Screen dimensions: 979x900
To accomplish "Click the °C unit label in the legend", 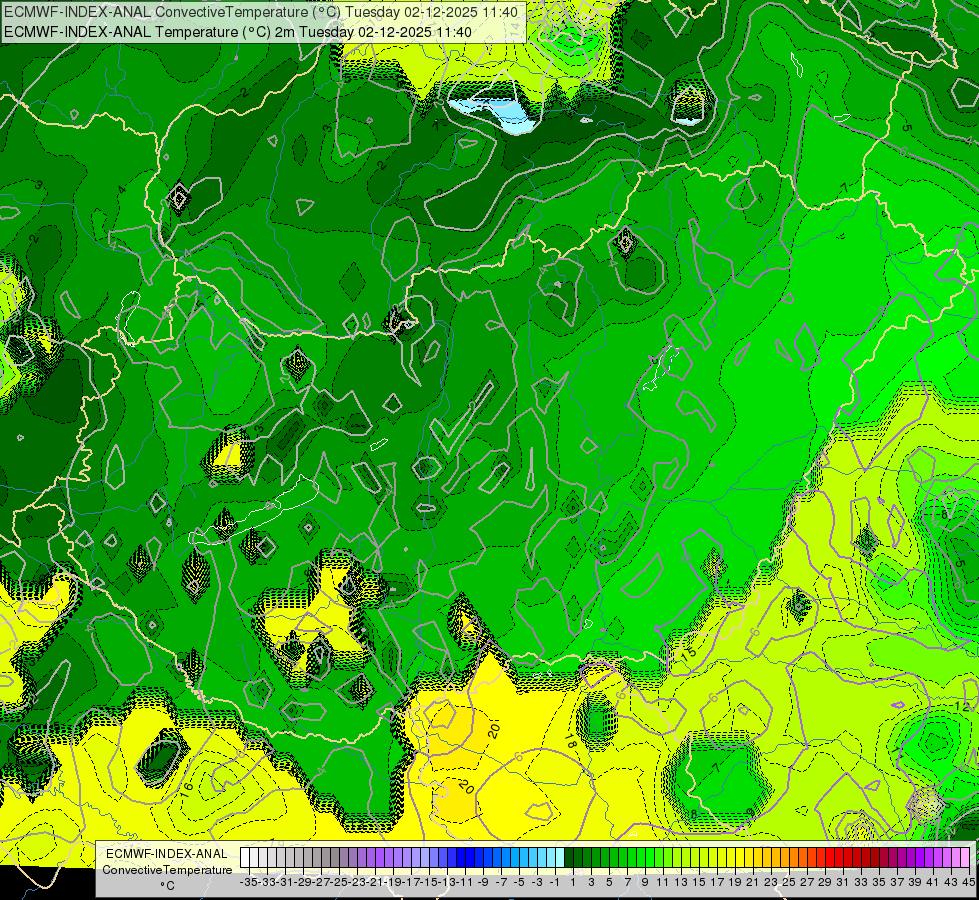I will pos(167,885).
